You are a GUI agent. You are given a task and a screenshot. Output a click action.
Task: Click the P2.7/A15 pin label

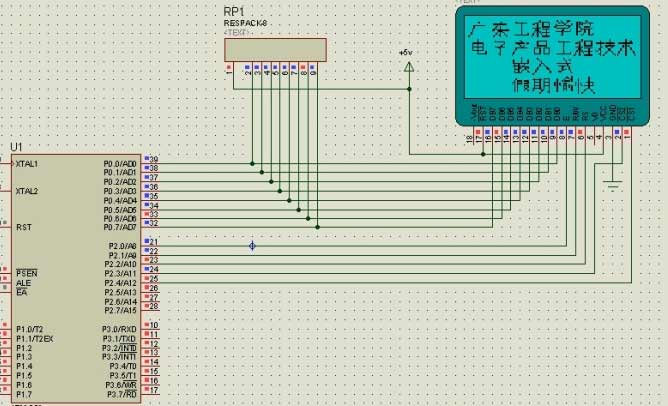(x=121, y=311)
